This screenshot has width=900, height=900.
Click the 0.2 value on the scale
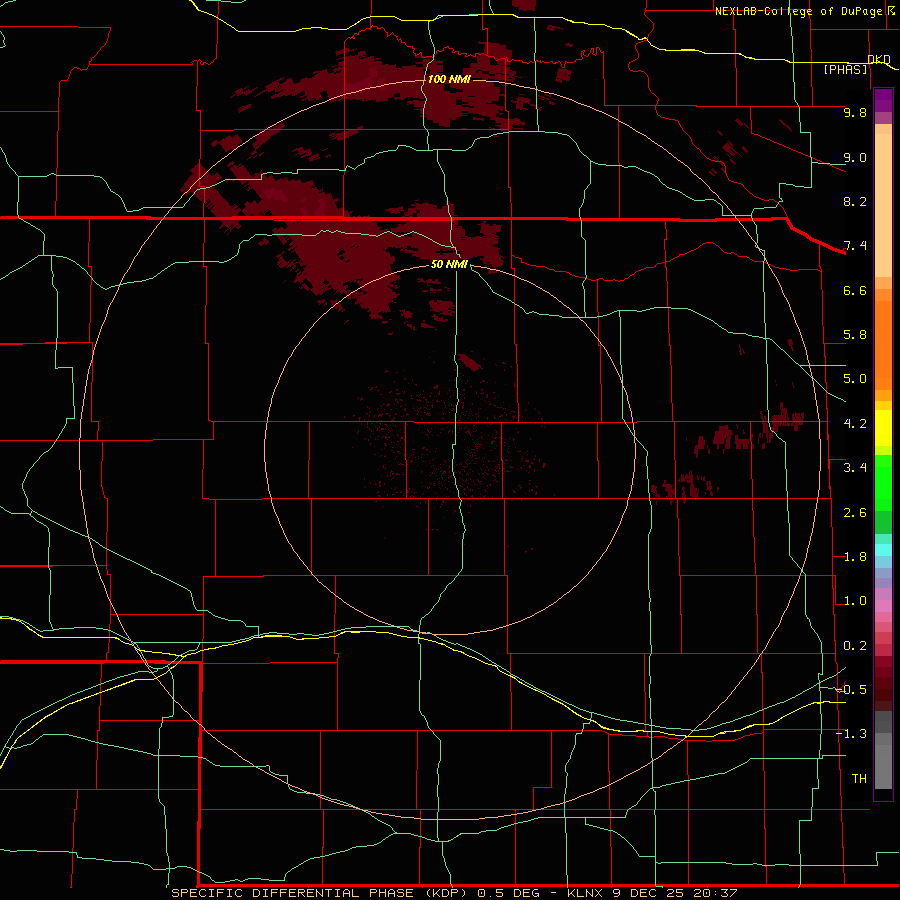pos(855,646)
